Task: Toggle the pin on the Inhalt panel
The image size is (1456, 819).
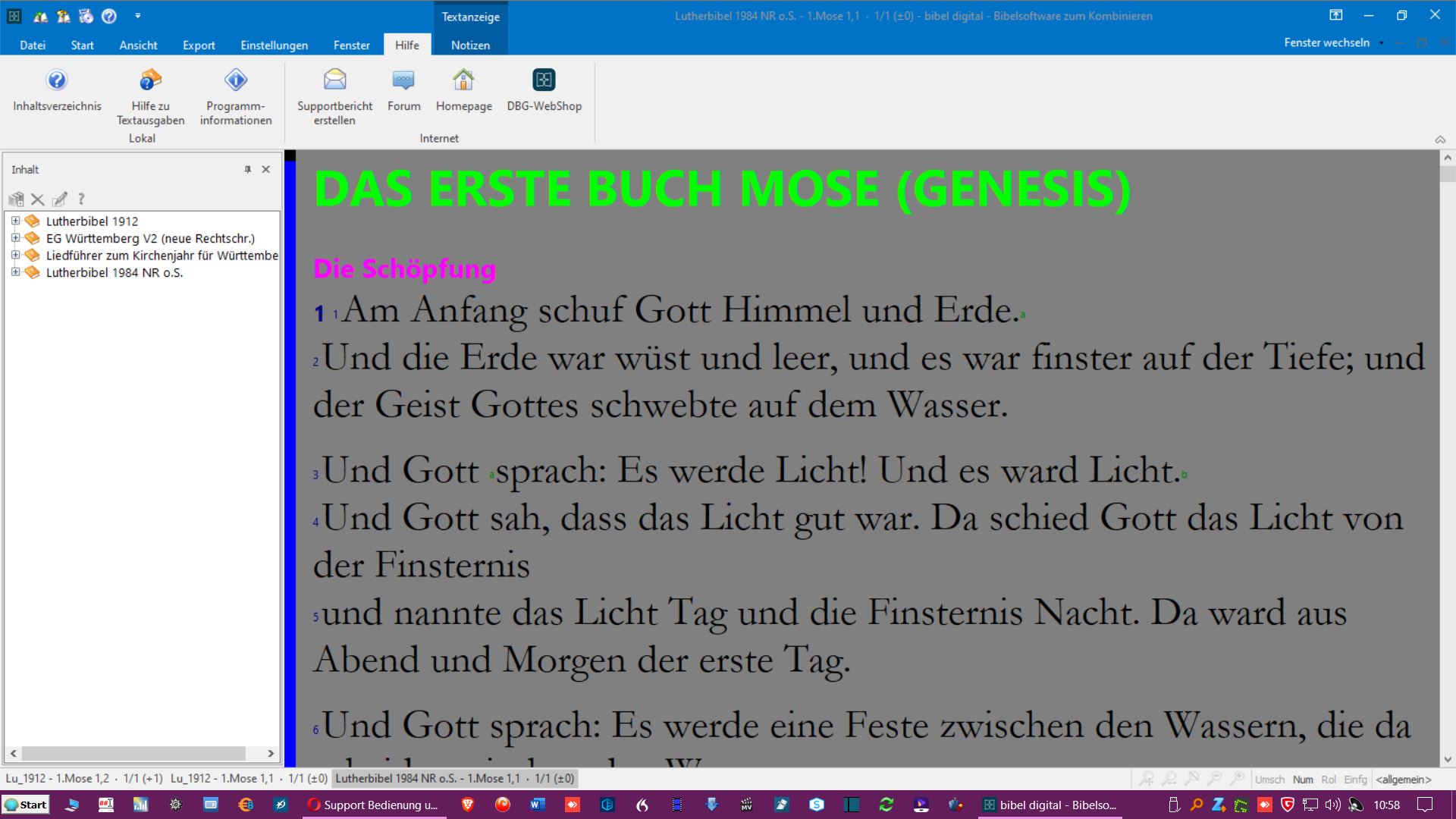Action: [247, 169]
